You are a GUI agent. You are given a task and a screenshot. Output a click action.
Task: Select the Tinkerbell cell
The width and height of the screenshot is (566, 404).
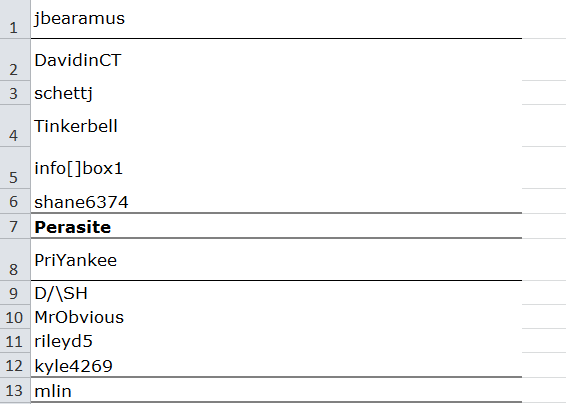tap(276, 126)
